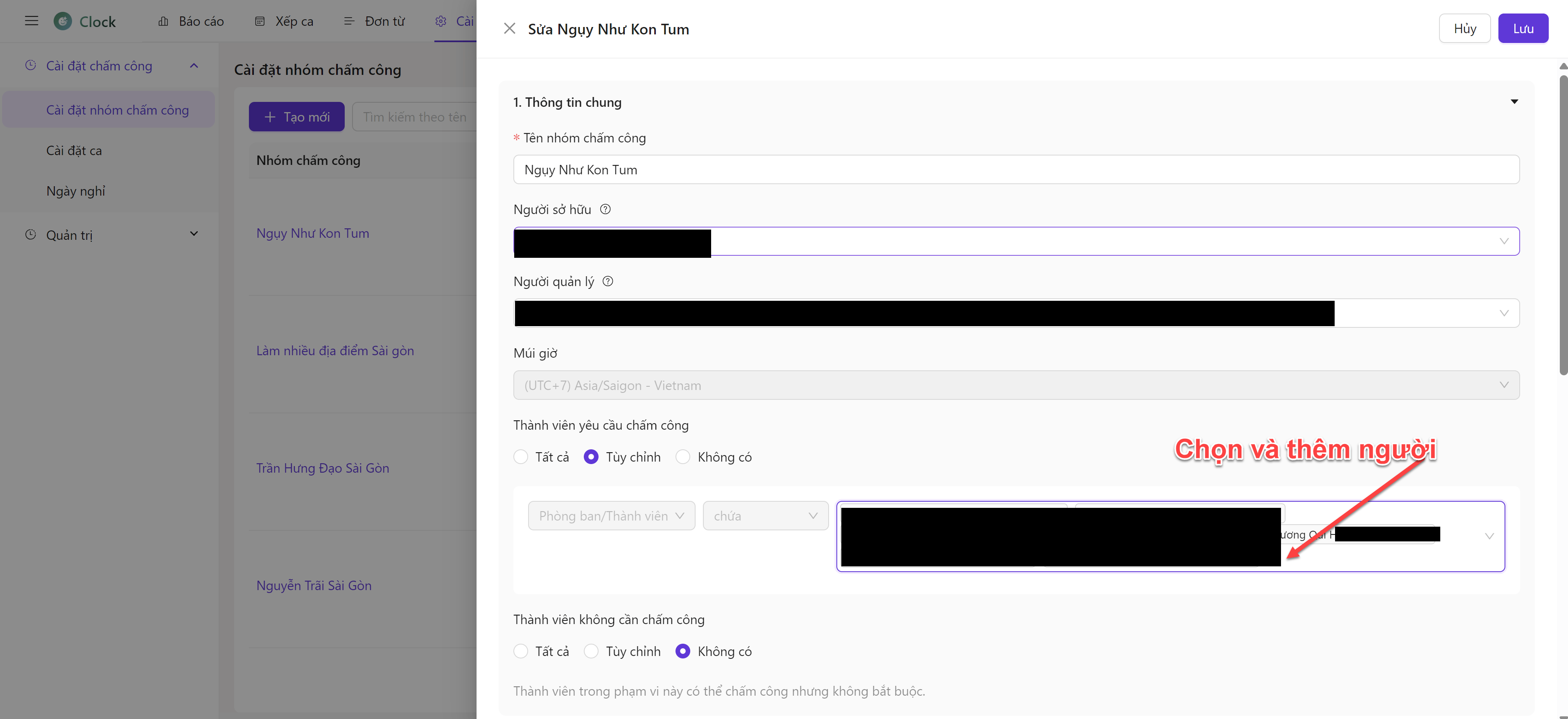Click help icon beside Người quản lý
The width and height of the screenshot is (1568, 719).
click(x=608, y=281)
